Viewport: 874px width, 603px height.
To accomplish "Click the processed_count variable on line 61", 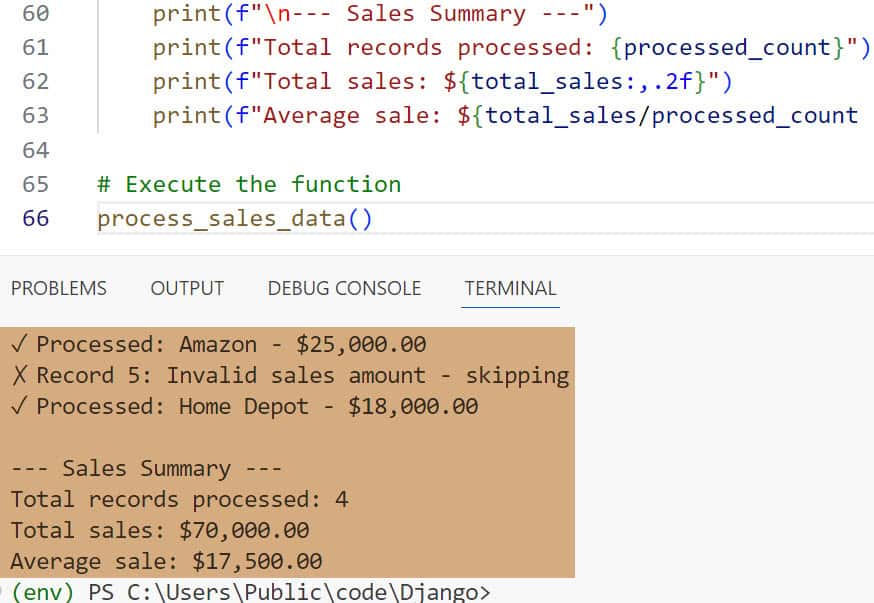I will 728,47.
